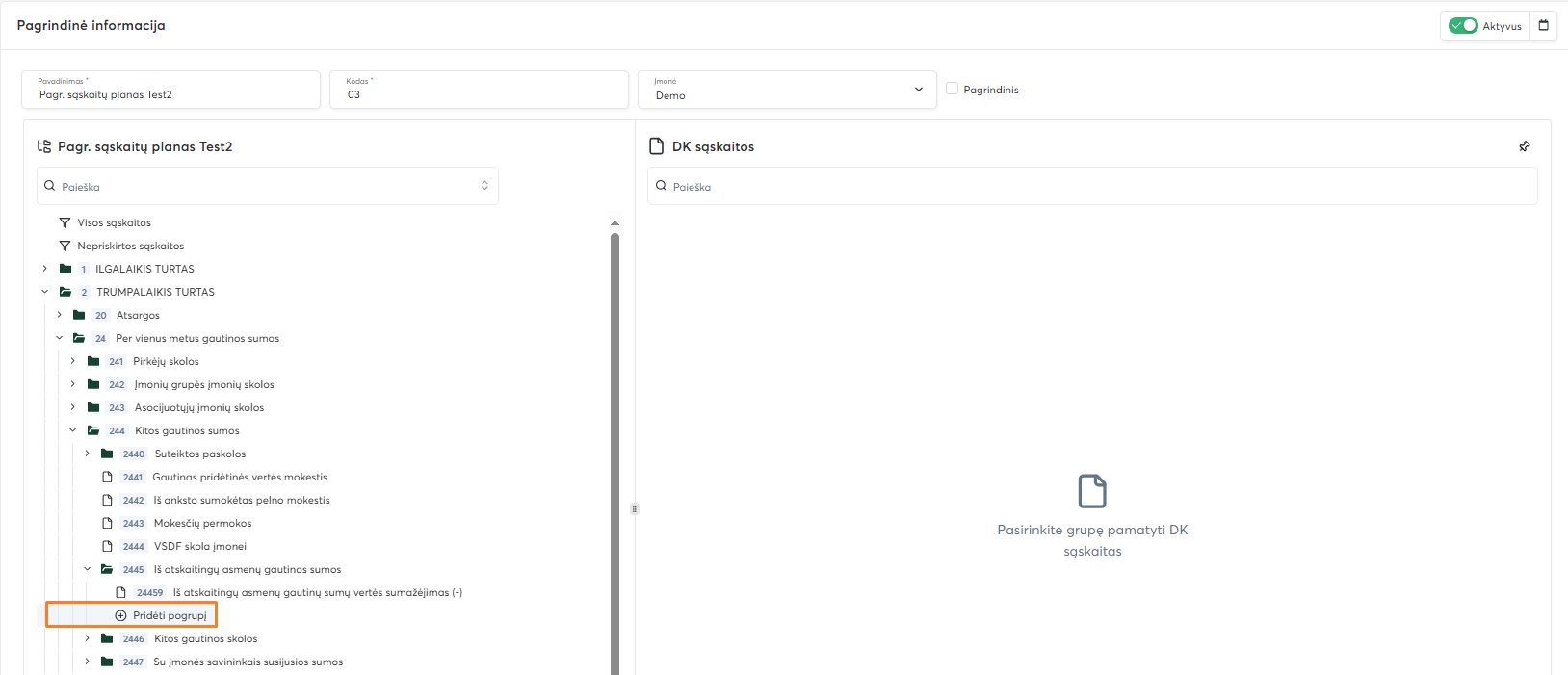Click the document icon for account 2441
This screenshot has width=1568, height=675.
coord(108,477)
